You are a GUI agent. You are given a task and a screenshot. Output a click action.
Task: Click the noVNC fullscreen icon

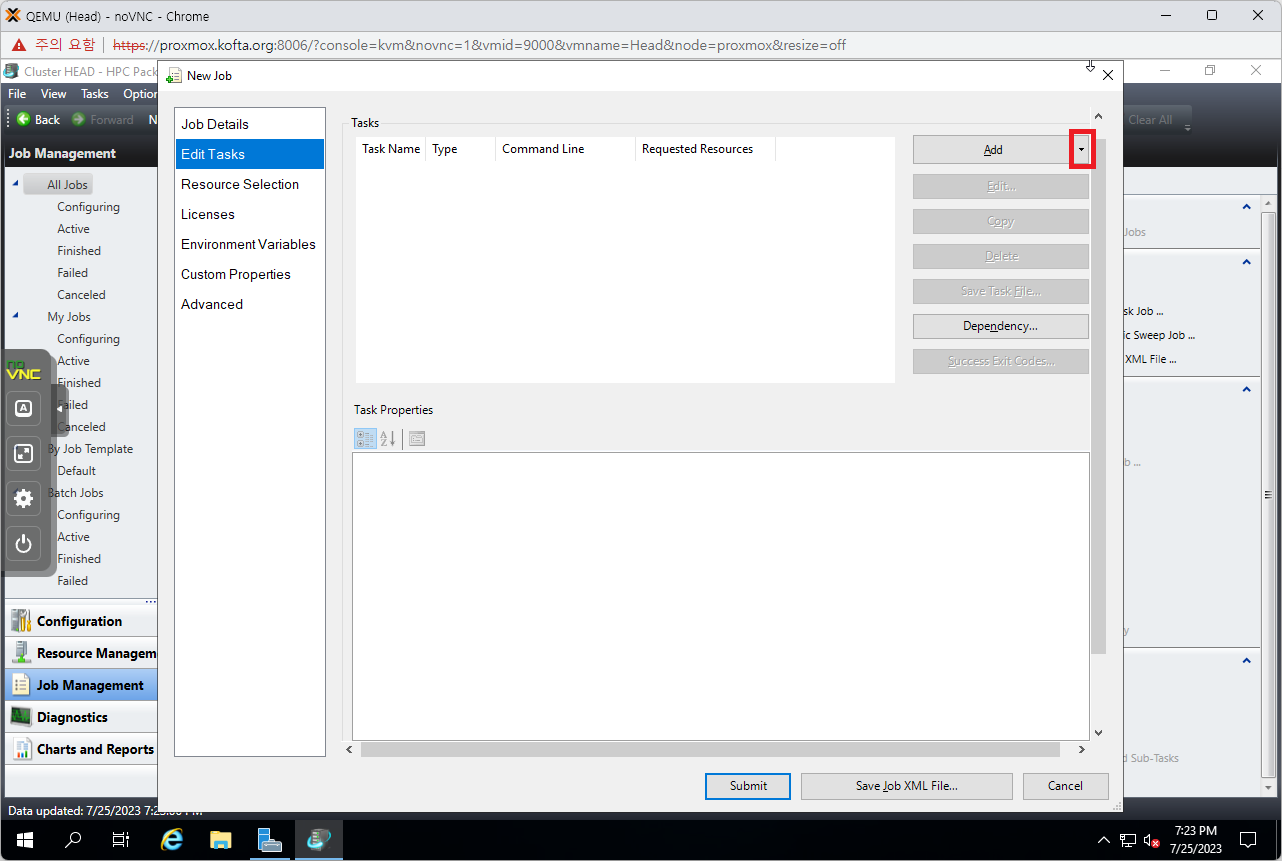pyautogui.click(x=24, y=453)
